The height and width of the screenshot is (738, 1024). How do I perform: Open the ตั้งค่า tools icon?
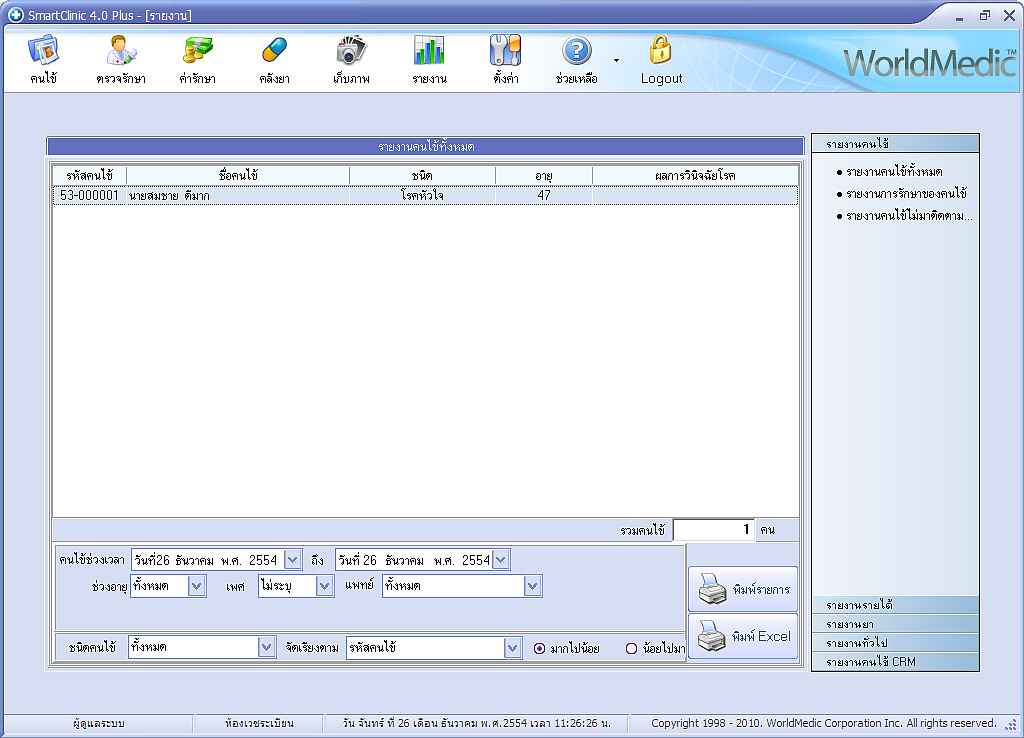click(x=505, y=51)
